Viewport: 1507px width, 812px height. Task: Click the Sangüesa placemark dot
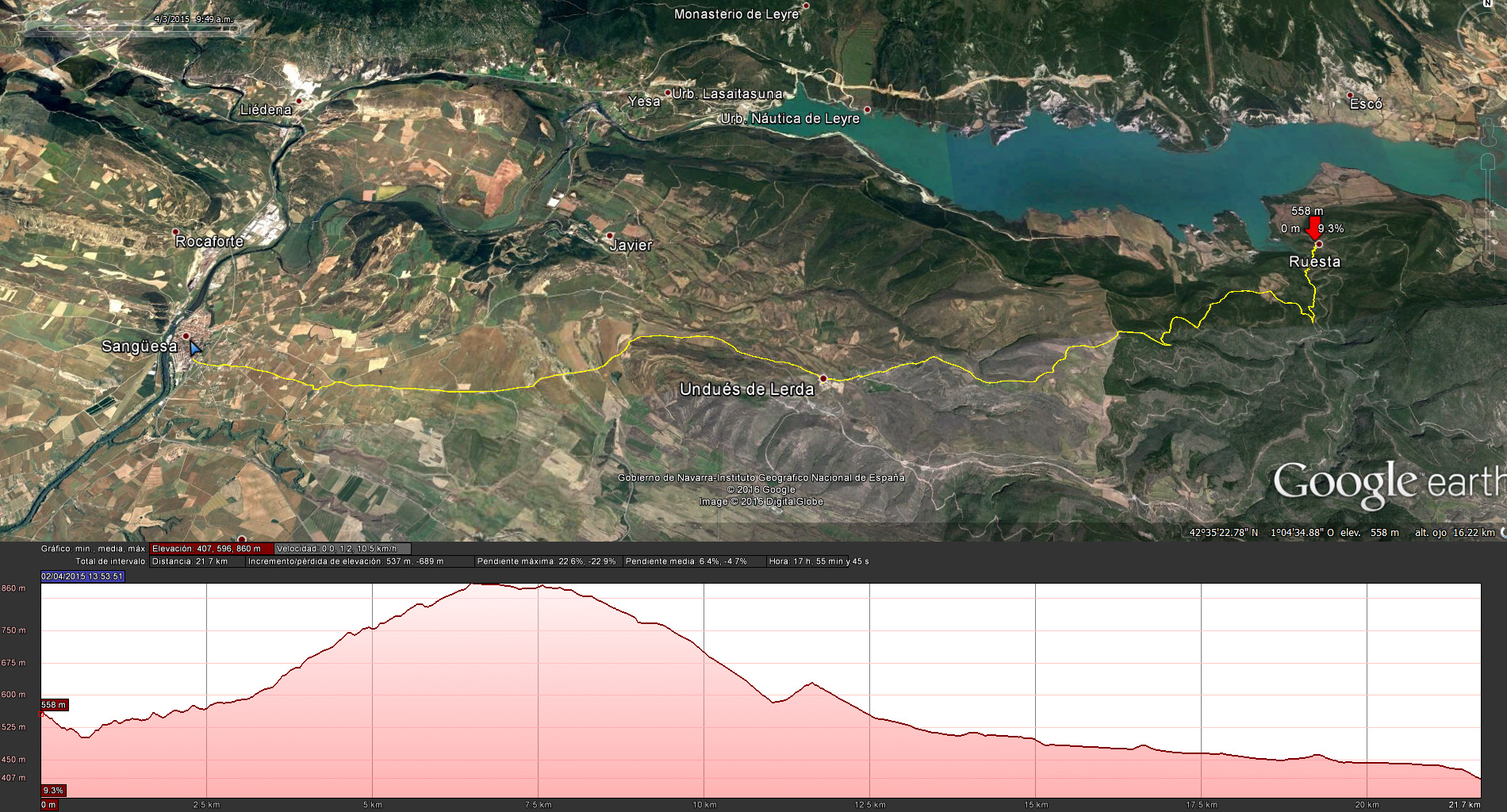(186, 336)
